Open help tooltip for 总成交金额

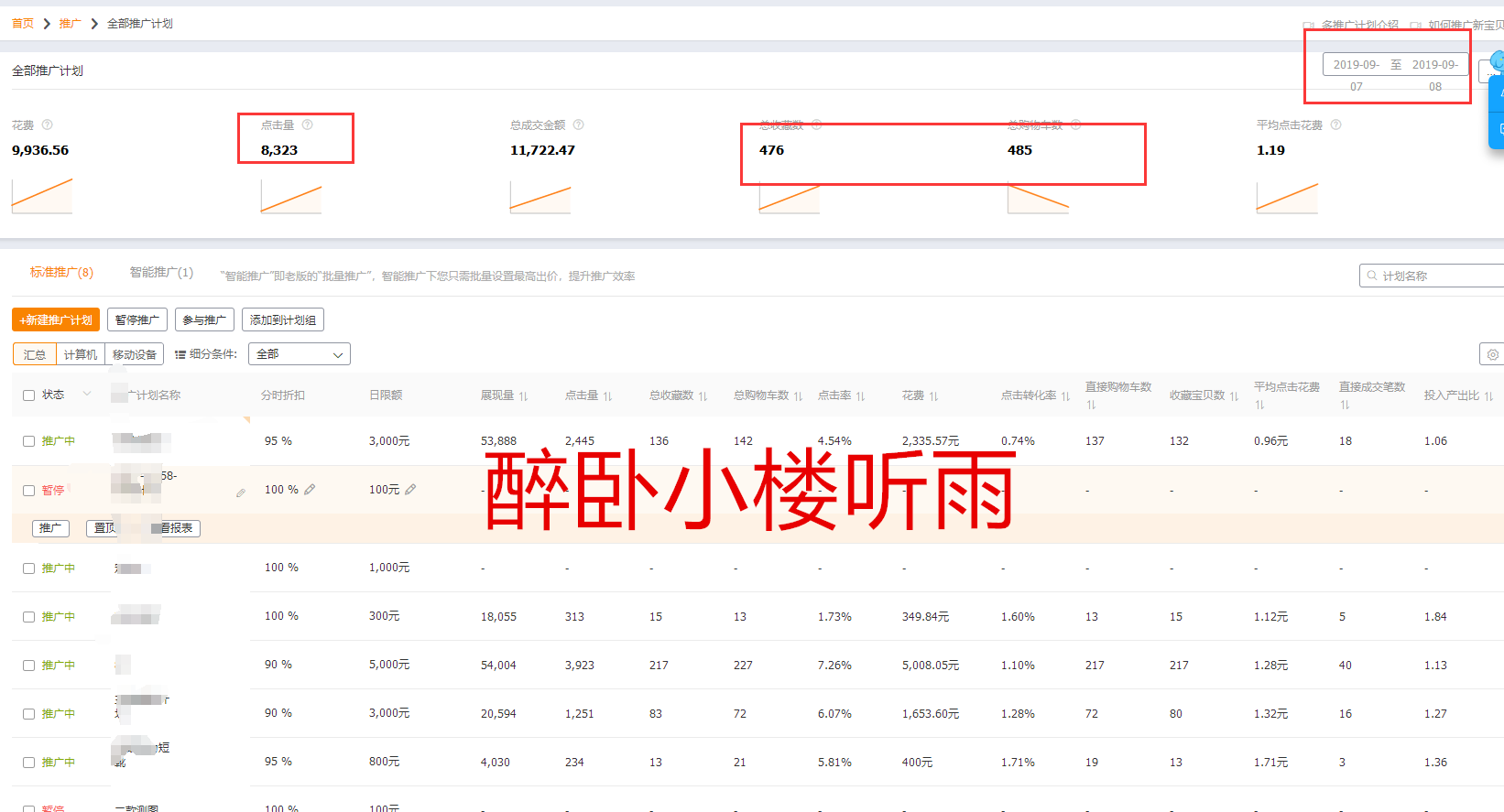coord(579,125)
